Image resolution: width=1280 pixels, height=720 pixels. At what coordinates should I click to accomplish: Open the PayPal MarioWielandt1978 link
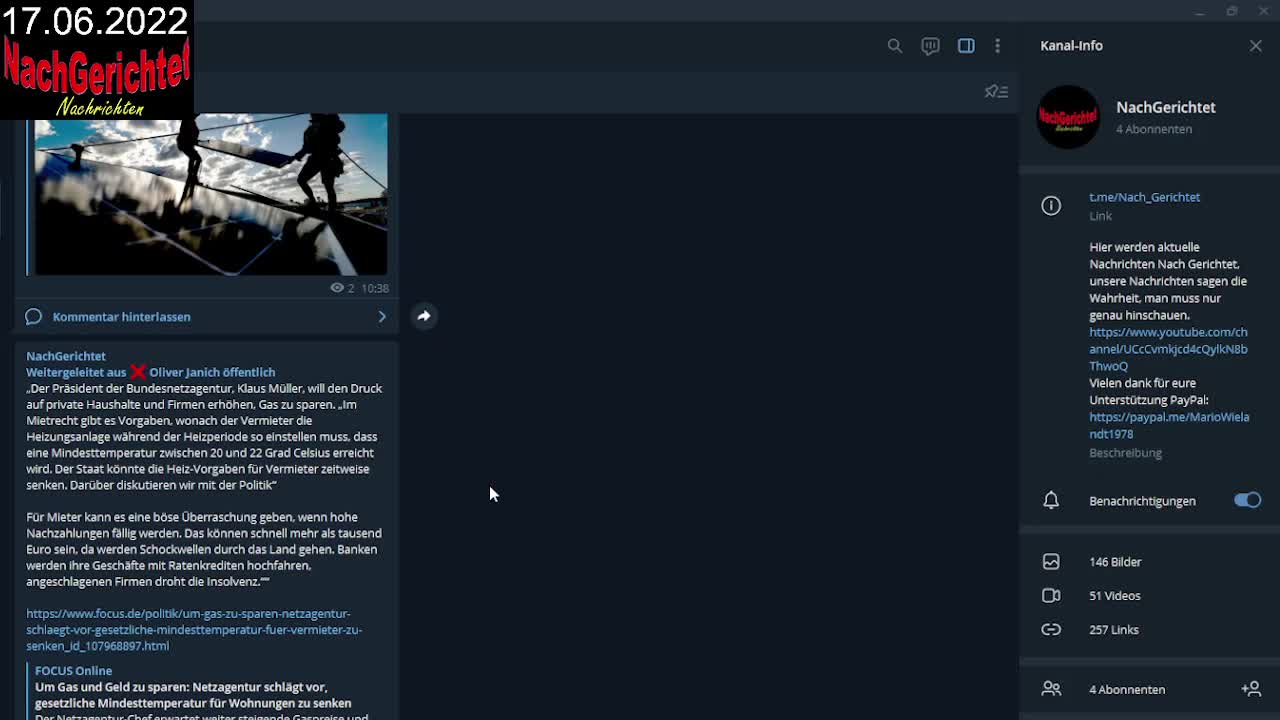[x=1169, y=425]
